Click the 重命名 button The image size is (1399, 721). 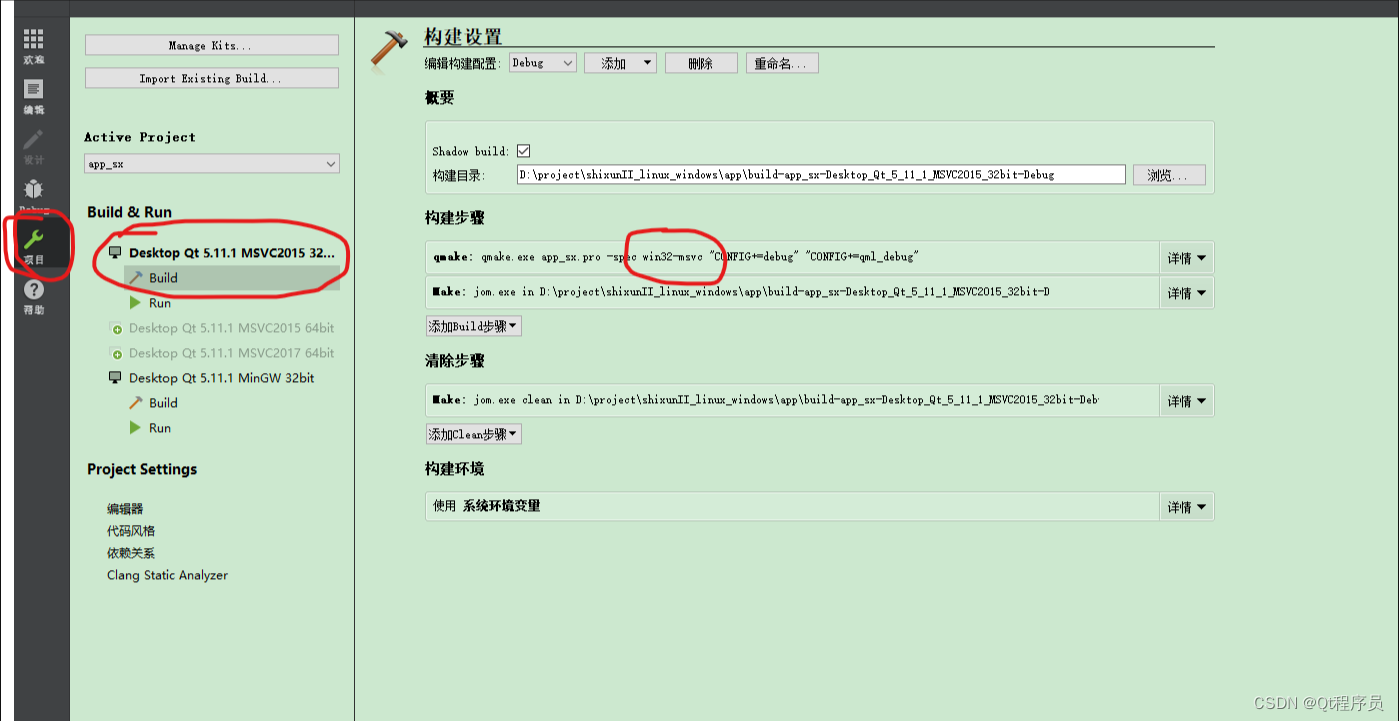point(783,63)
